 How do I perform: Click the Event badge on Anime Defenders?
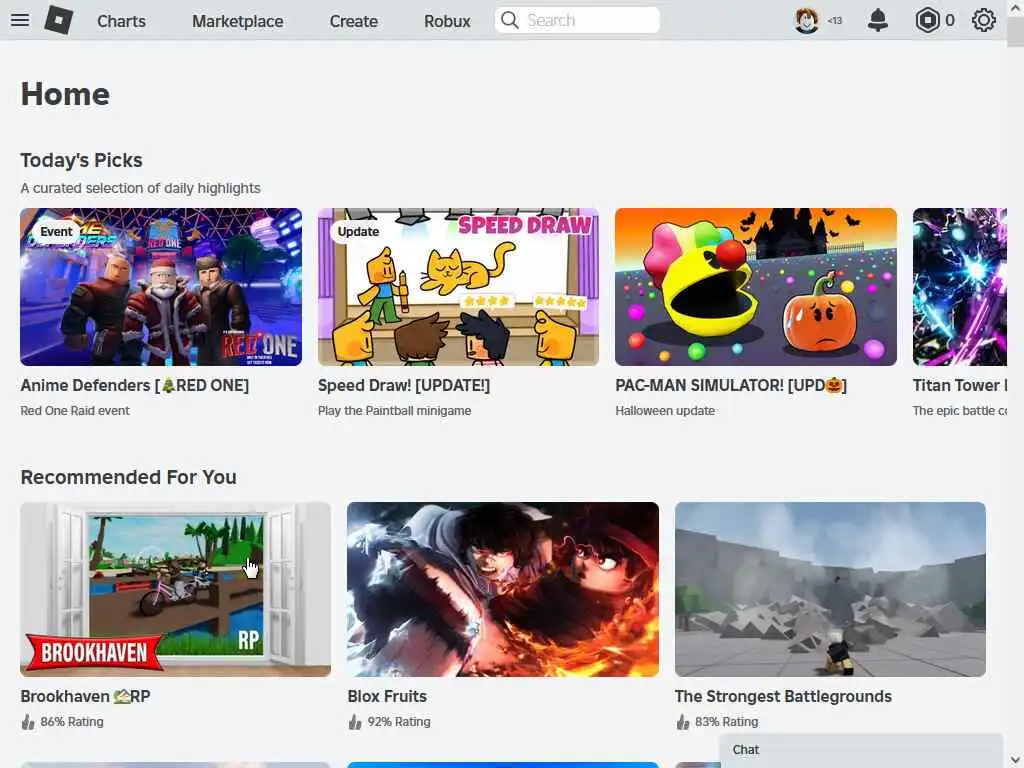pos(56,232)
